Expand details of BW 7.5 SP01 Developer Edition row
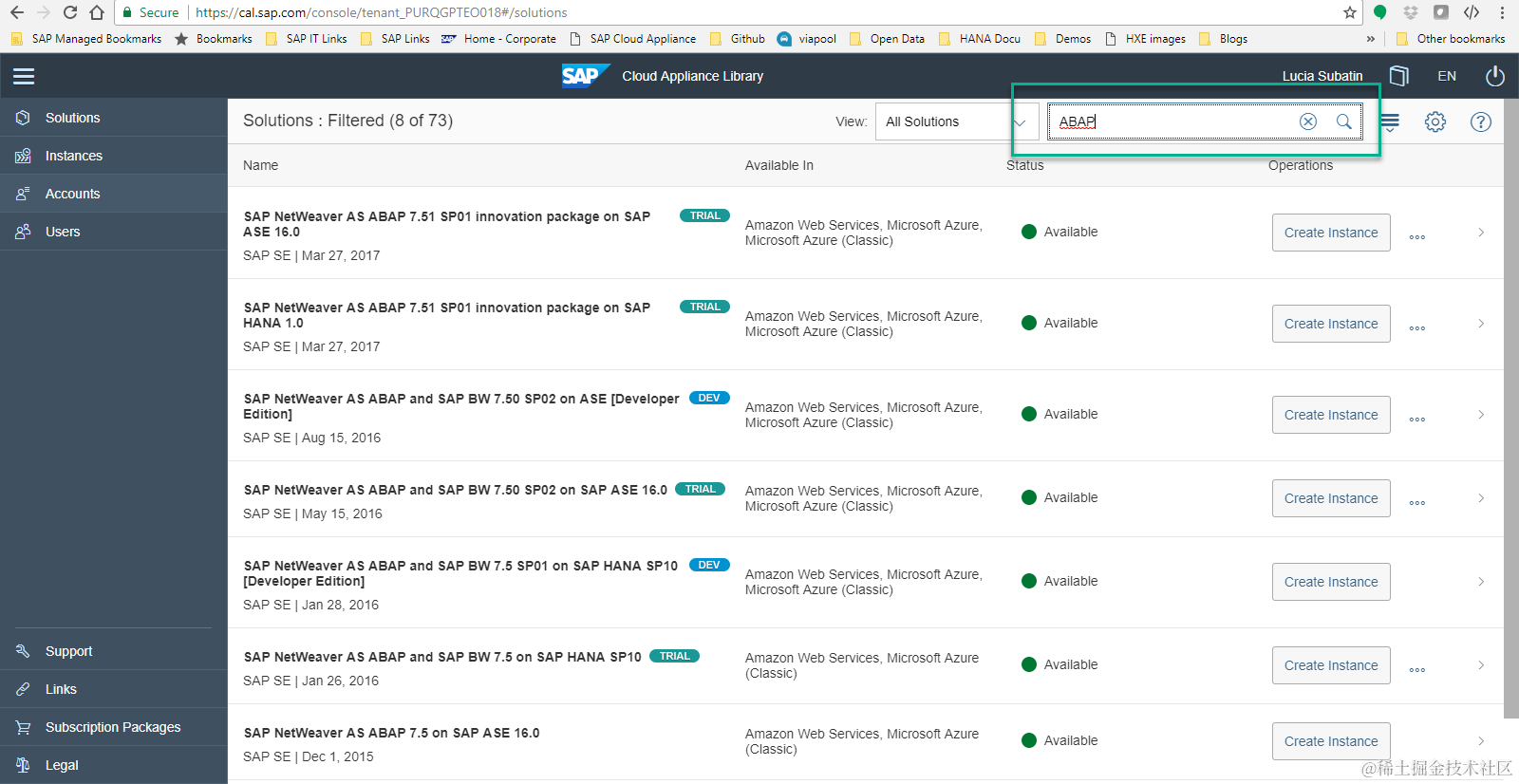This screenshot has width=1519, height=784. [1481, 582]
